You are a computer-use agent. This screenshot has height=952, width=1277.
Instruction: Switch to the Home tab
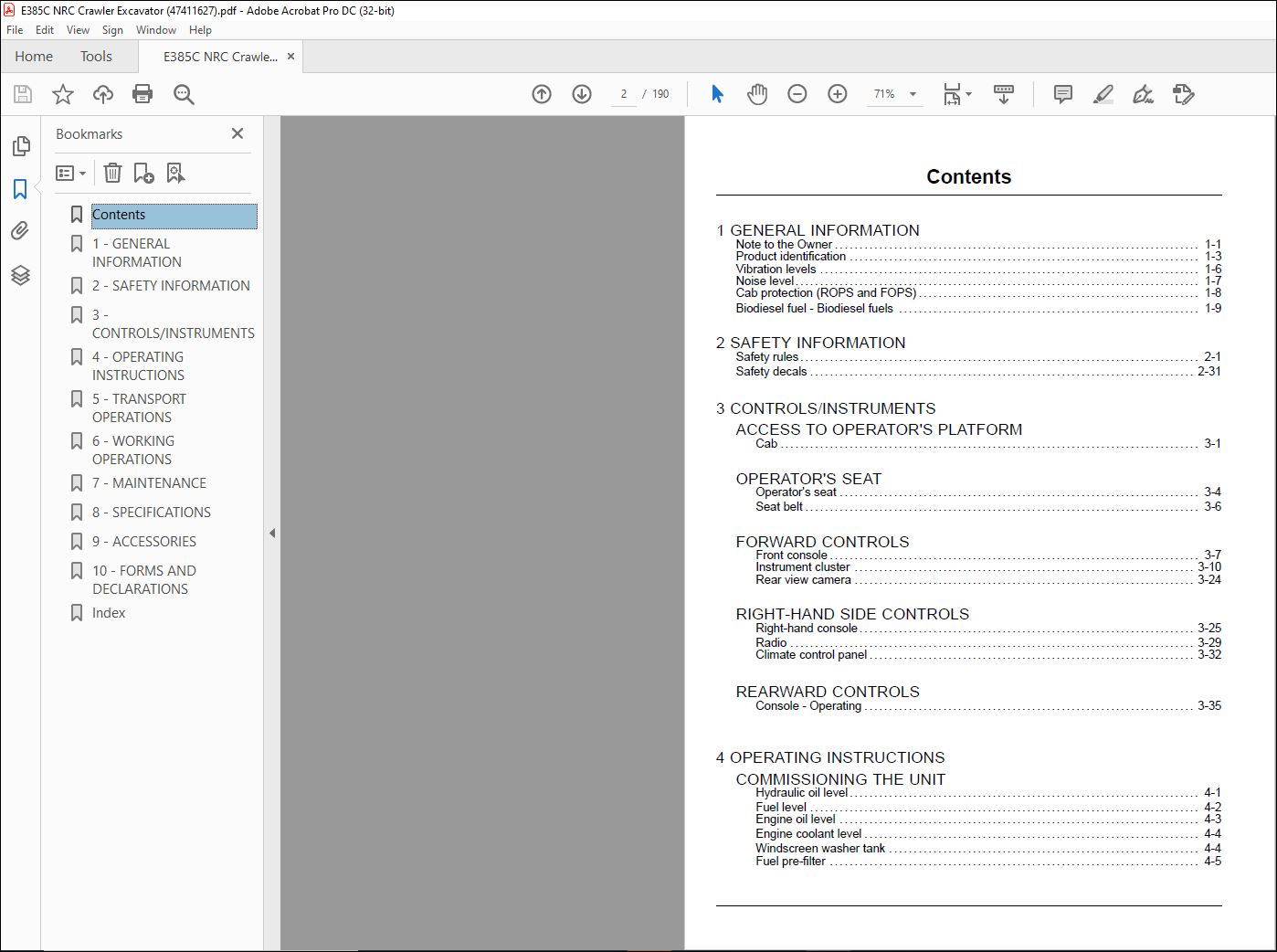coord(34,57)
